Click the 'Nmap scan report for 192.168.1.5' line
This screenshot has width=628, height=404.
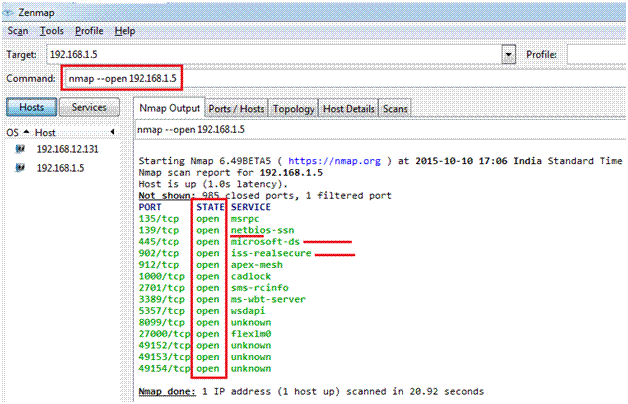pos(230,173)
